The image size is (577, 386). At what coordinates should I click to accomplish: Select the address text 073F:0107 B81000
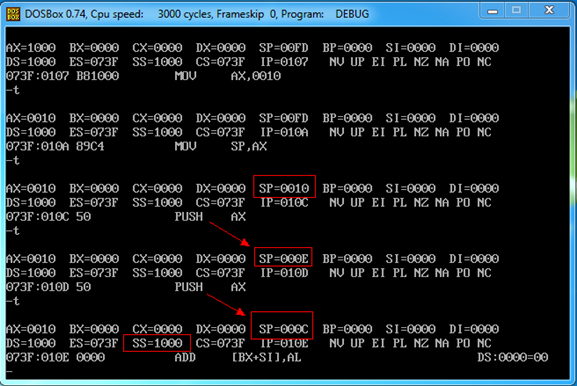click(x=63, y=76)
